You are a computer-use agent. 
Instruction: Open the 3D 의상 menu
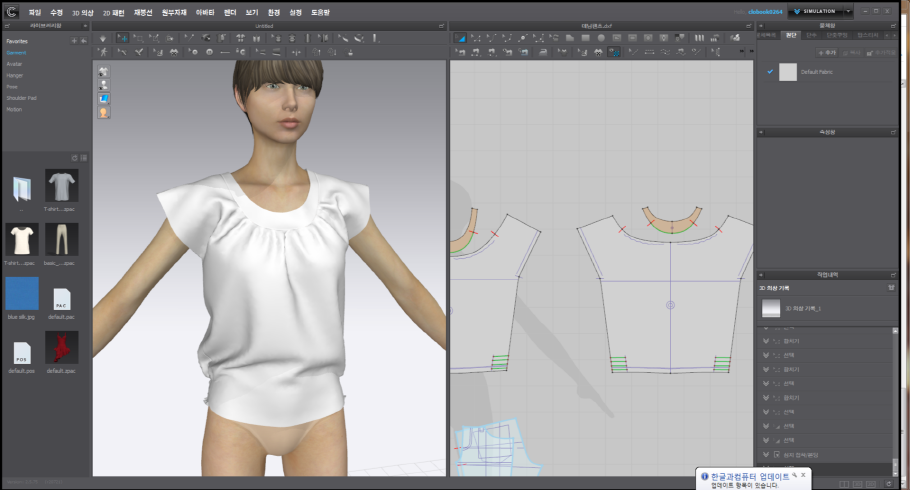tap(82, 12)
